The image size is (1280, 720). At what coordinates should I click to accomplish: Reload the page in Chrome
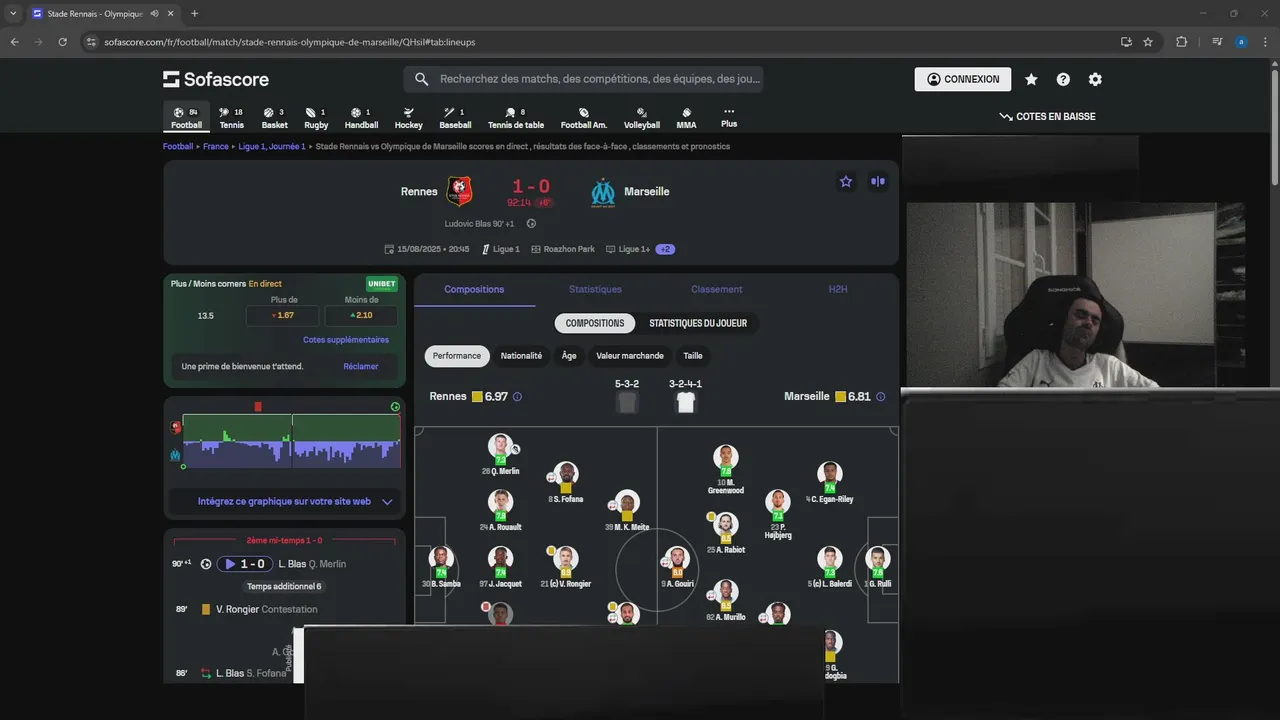tap(62, 42)
